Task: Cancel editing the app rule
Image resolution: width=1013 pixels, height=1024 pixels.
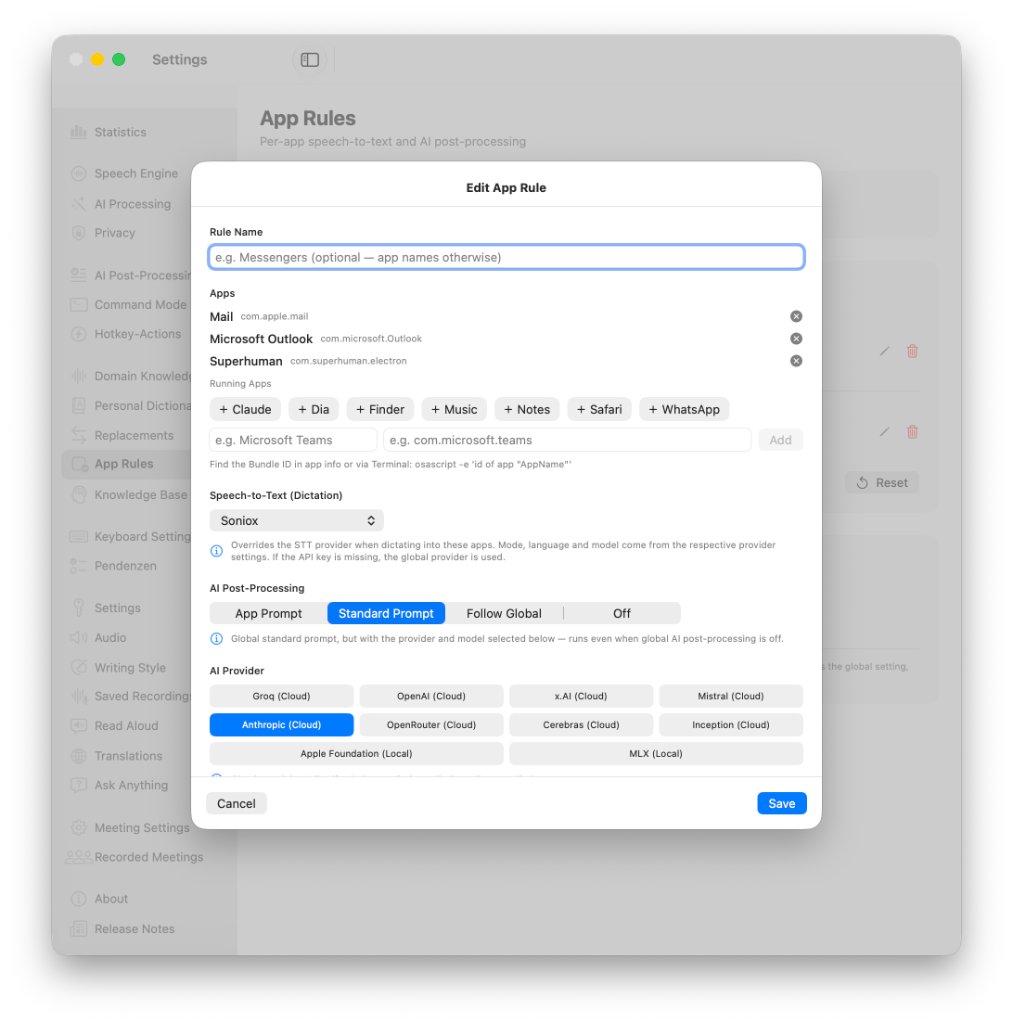Action: pos(236,803)
